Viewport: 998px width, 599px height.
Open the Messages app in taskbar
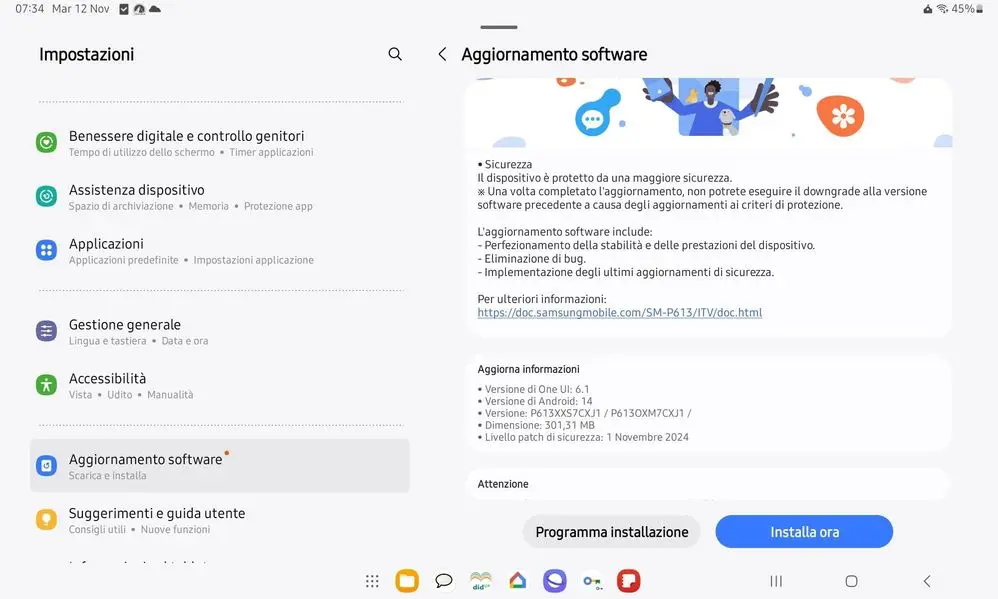(444, 581)
